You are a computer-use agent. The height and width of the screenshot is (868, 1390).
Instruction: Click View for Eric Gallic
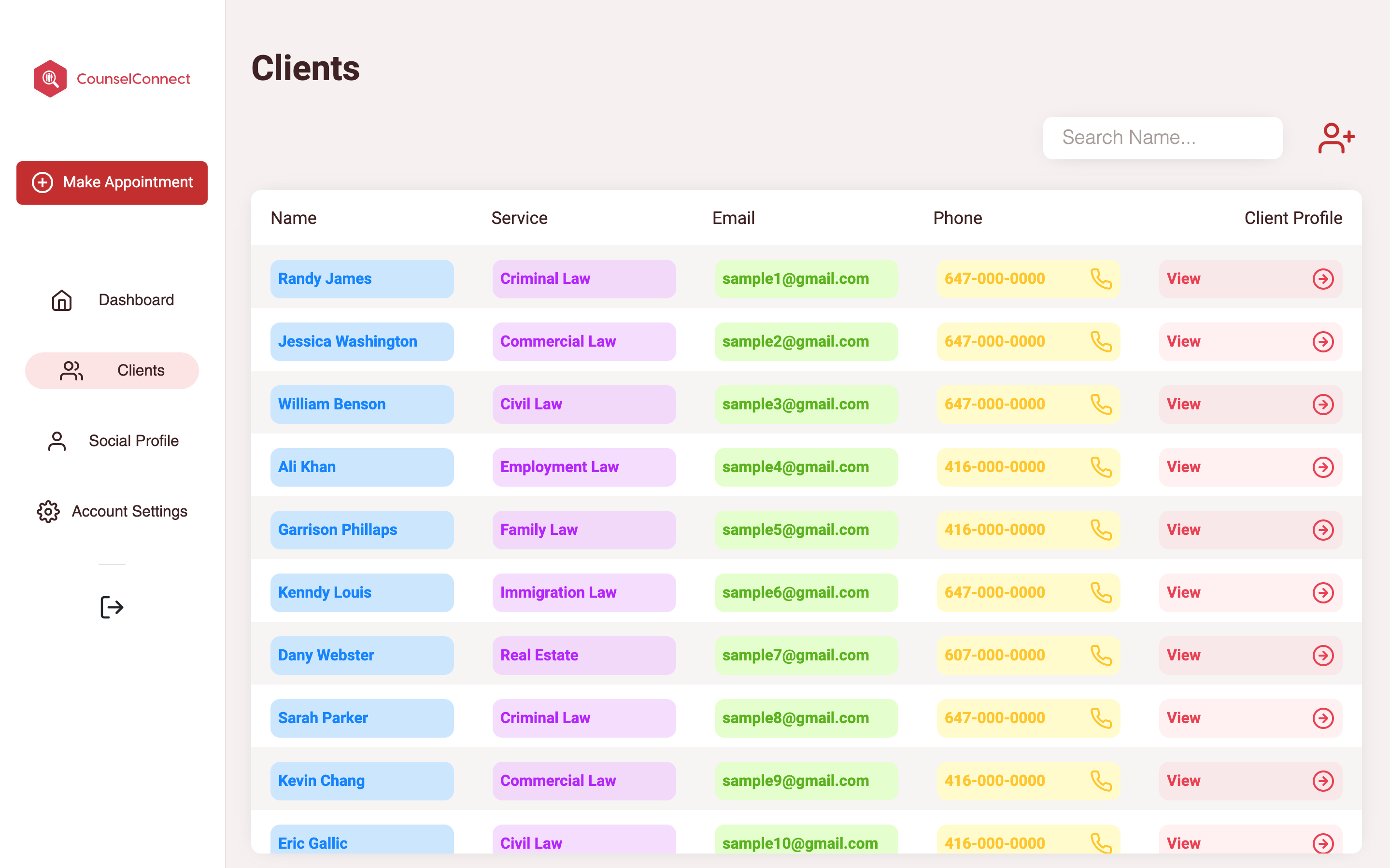coord(1250,840)
